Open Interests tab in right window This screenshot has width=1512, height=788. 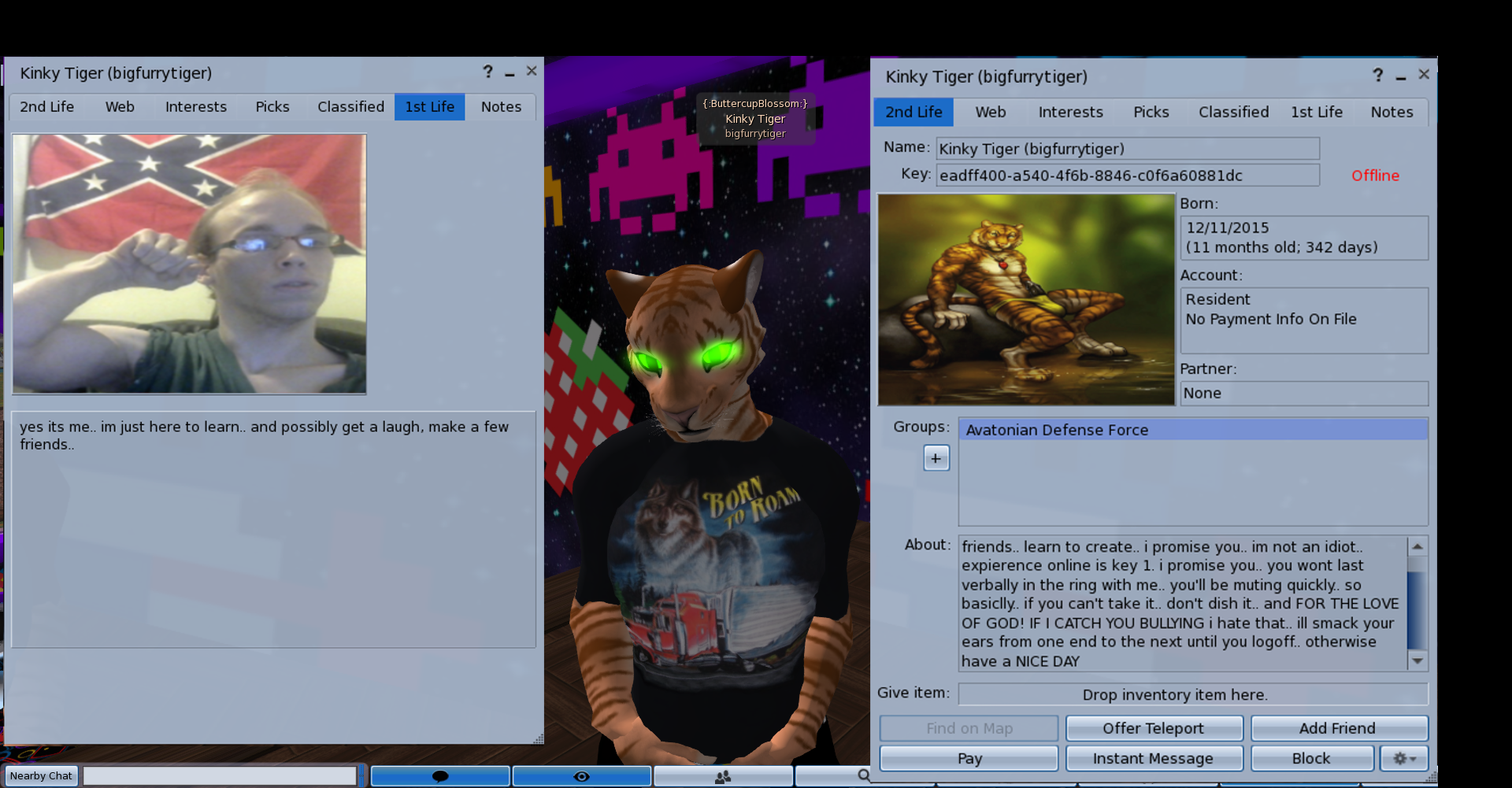[1070, 112]
